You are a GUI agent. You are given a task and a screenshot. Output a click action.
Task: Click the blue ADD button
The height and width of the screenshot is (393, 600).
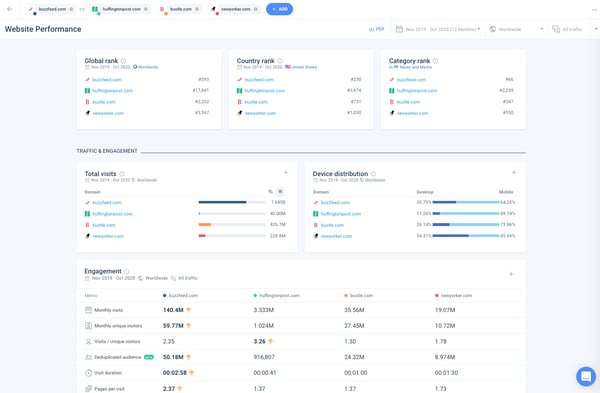pyautogui.click(x=279, y=9)
